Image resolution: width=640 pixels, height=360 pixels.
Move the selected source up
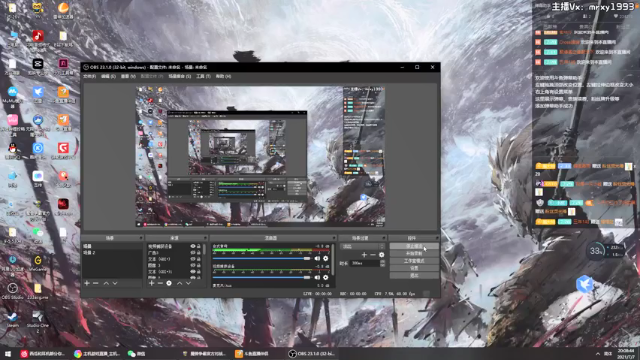(x=179, y=283)
